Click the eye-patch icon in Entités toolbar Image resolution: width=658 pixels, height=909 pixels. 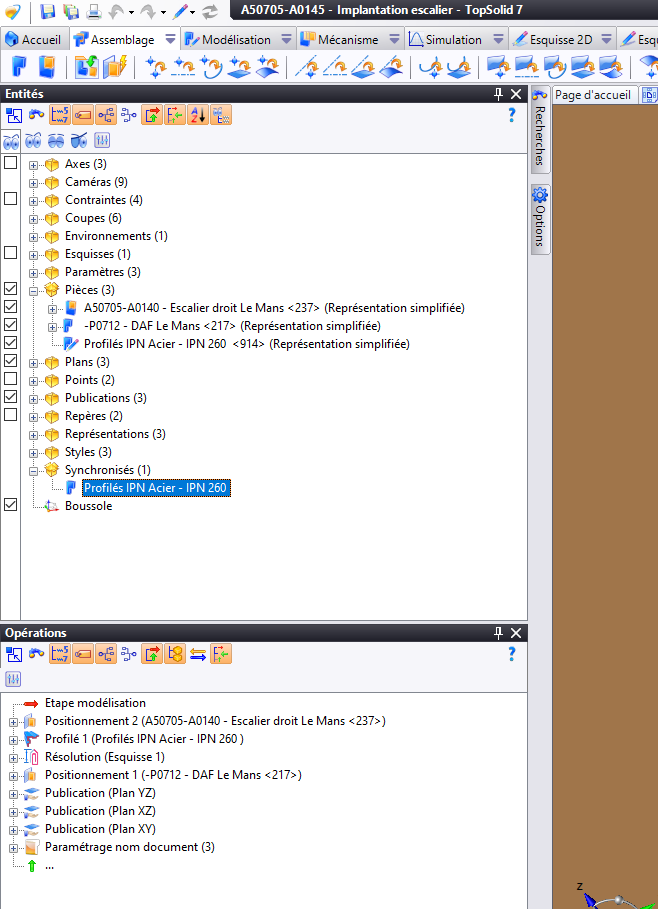click(x=79, y=140)
